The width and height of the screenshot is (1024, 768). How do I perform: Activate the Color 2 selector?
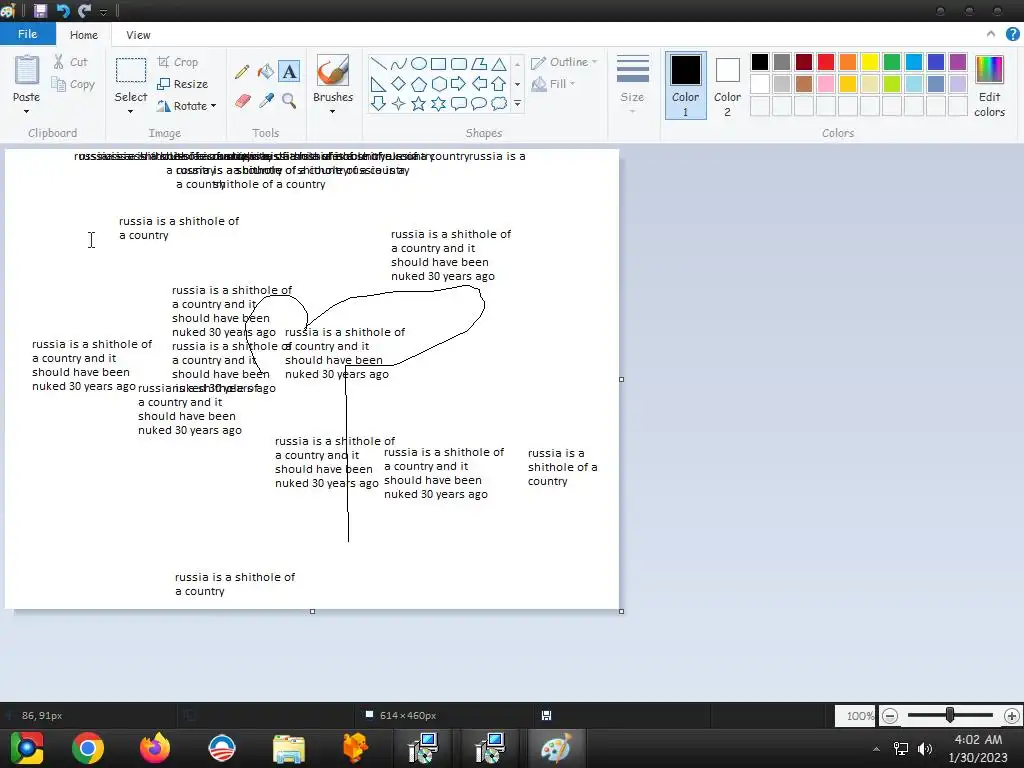(728, 86)
